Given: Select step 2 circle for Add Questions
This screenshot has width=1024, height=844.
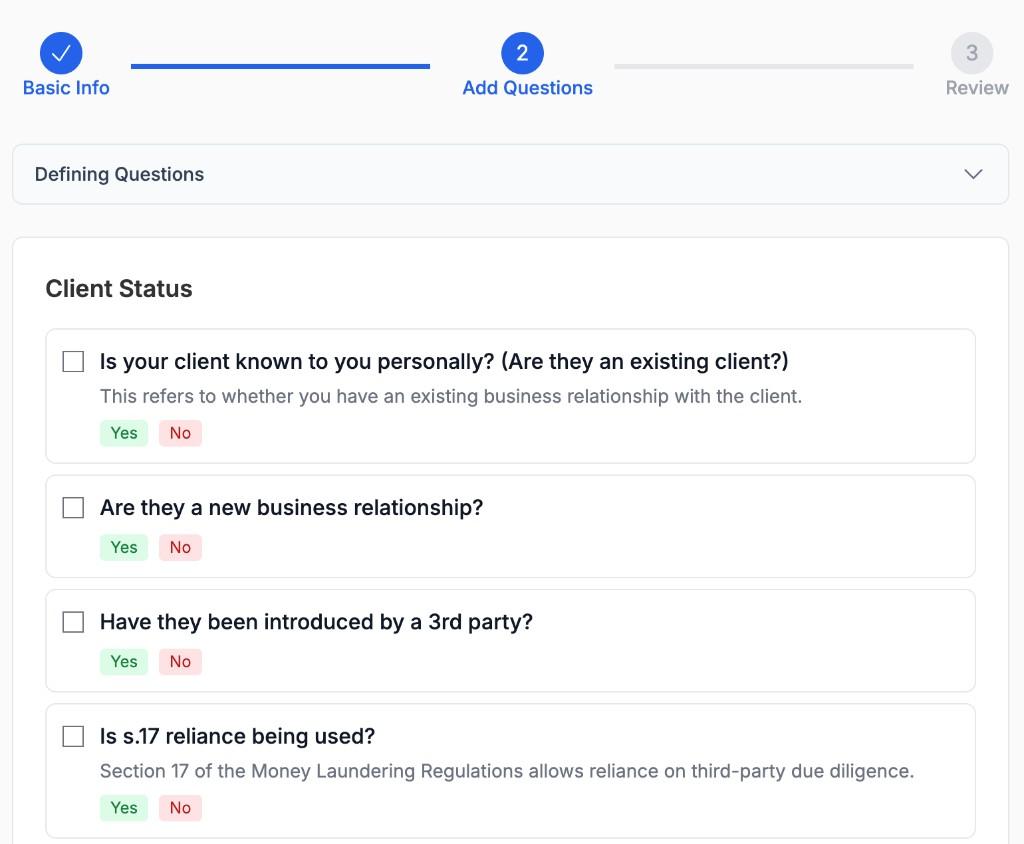Looking at the screenshot, I should (522, 53).
